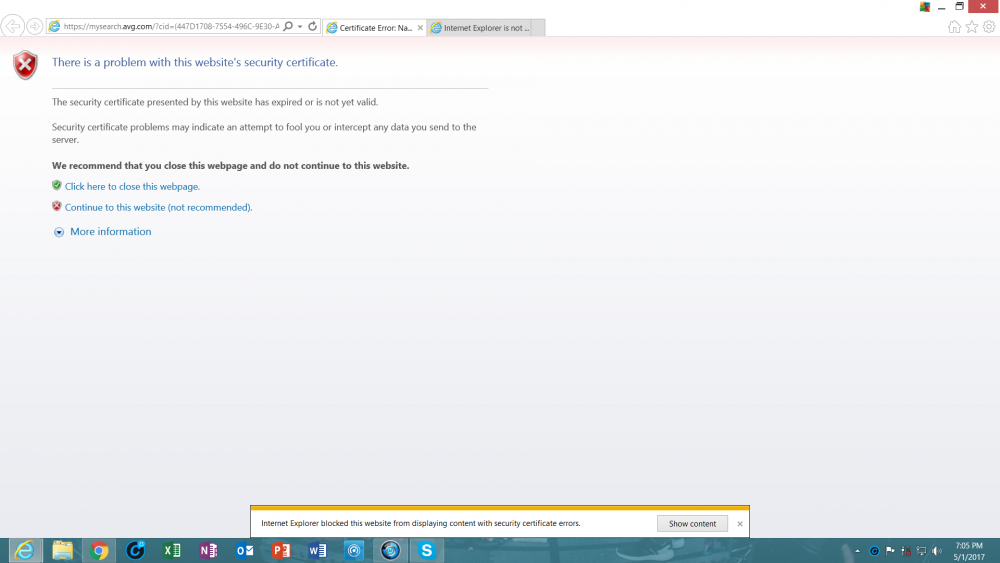Open the blue C app on taskbar
This screenshot has height=563, width=1000.
coord(135,550)
